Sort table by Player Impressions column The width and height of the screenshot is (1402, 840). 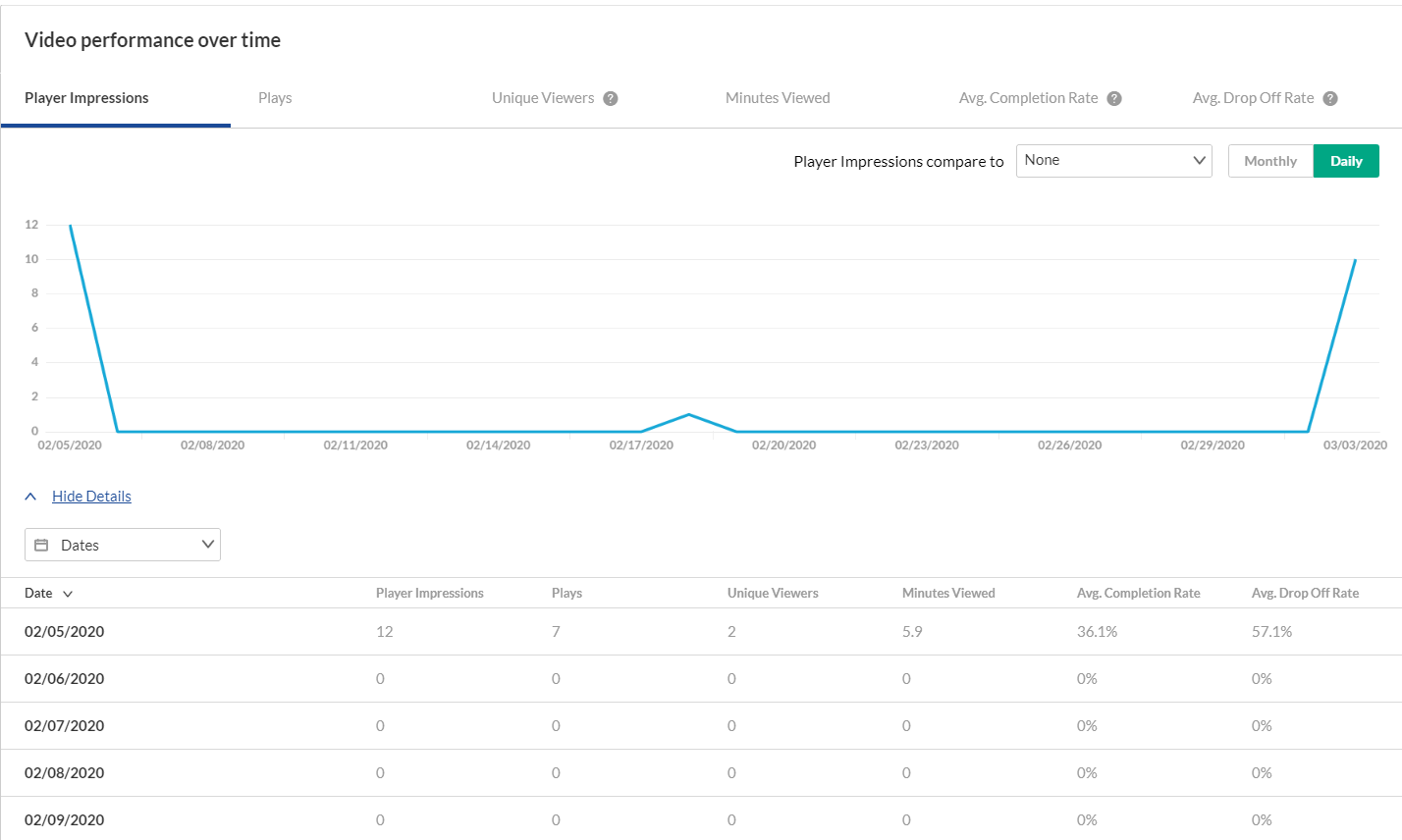(x=430, y=593)
